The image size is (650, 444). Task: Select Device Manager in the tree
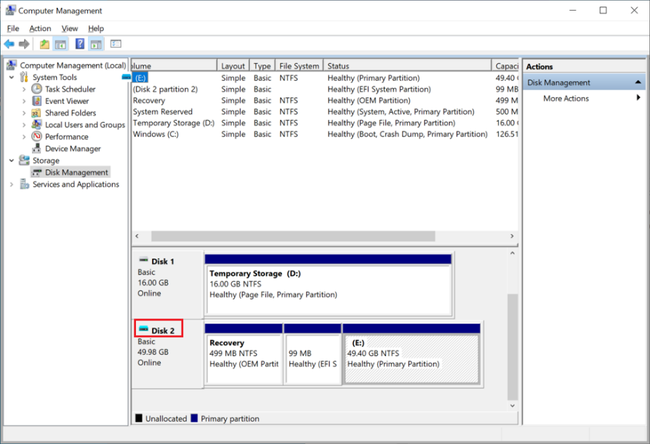pyautogui.click(x=73, y=148)
